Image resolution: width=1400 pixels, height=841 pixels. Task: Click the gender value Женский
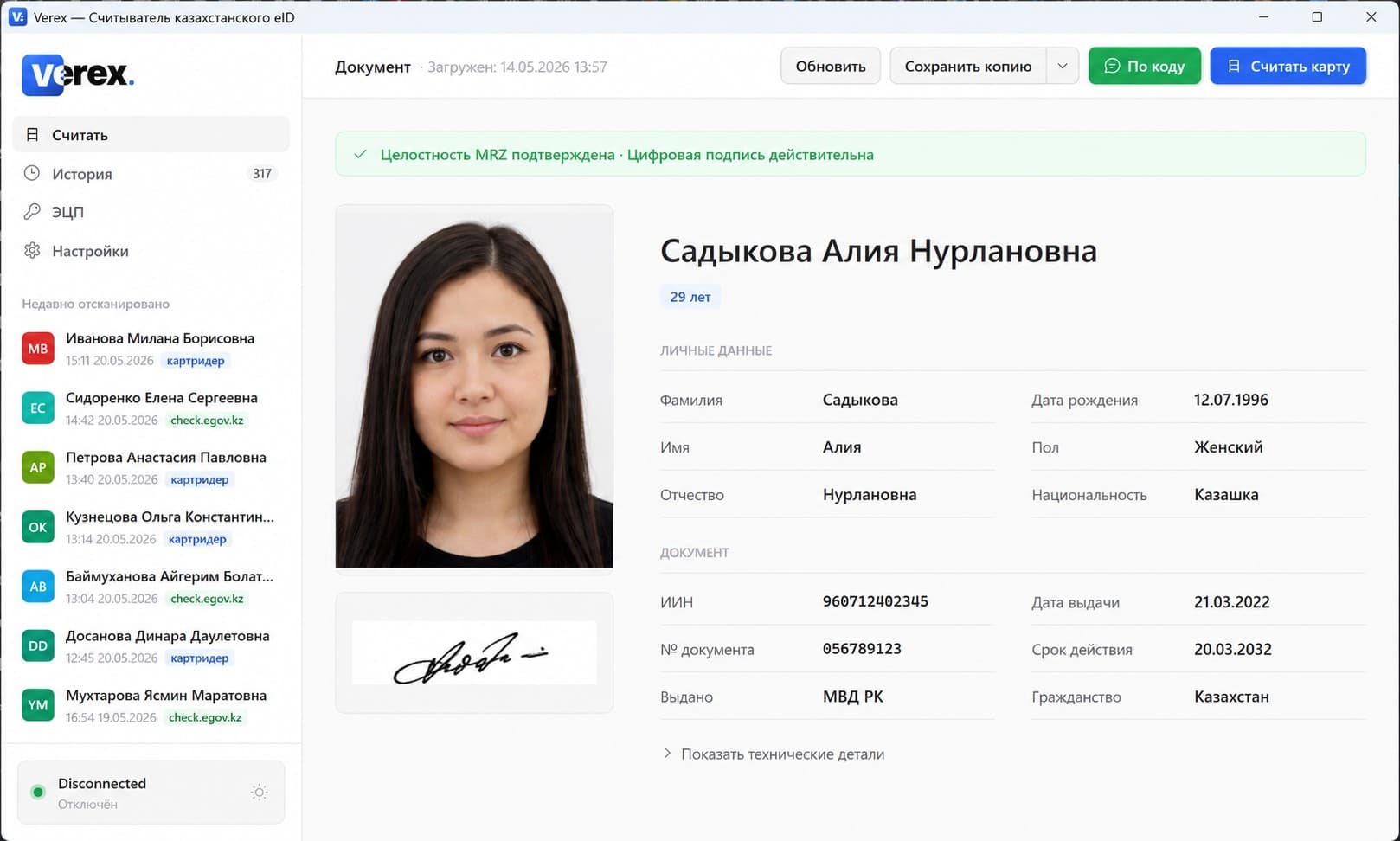pyautogui.click(x=1228, y=447)
